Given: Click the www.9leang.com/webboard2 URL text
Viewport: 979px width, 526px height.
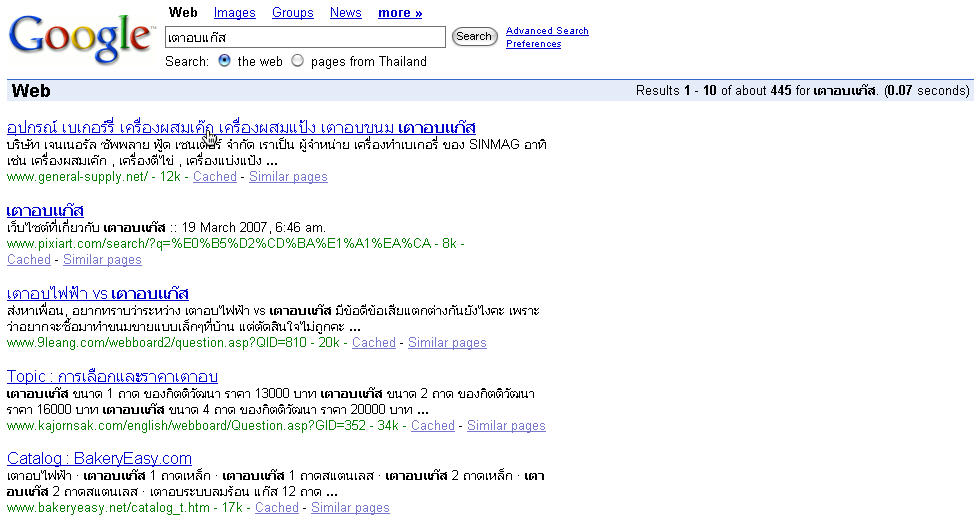Looking at the screenshot, I should (x=157, y=343).
